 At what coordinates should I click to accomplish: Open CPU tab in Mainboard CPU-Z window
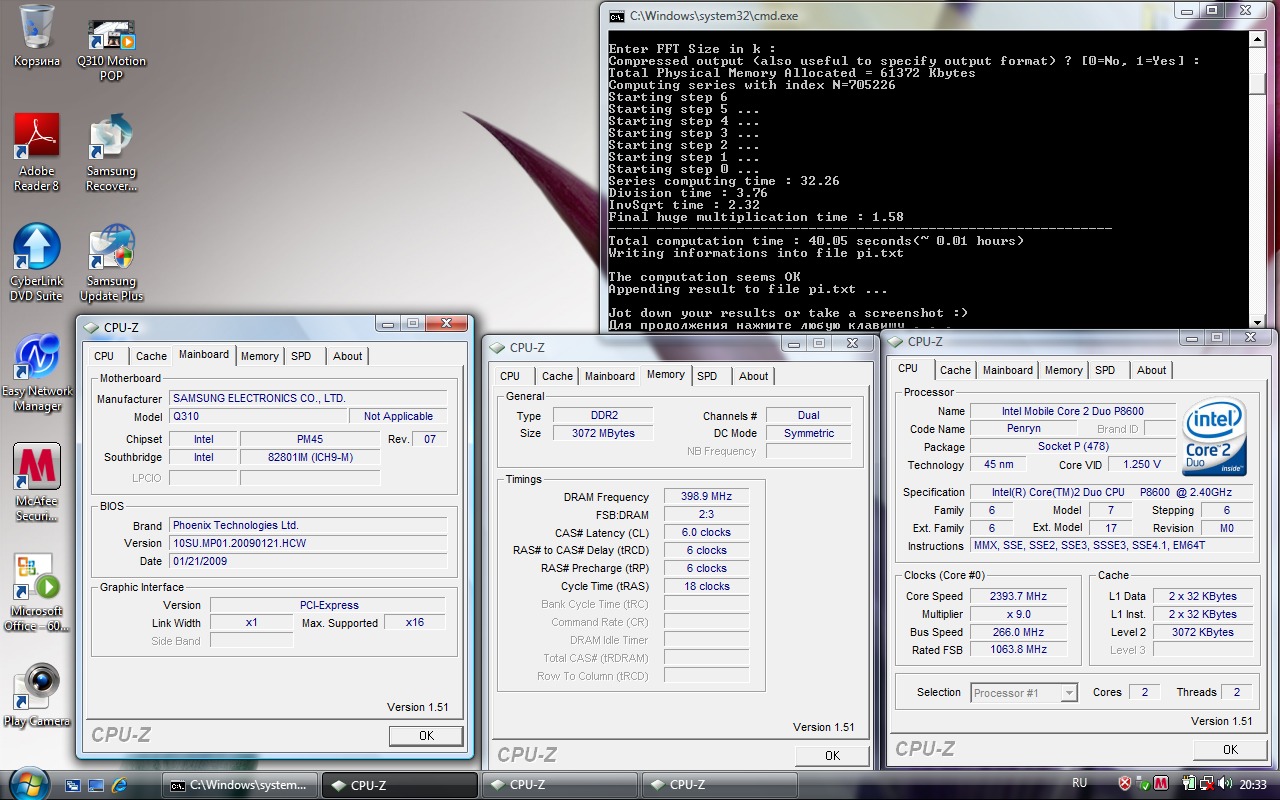tap(104, 356)
